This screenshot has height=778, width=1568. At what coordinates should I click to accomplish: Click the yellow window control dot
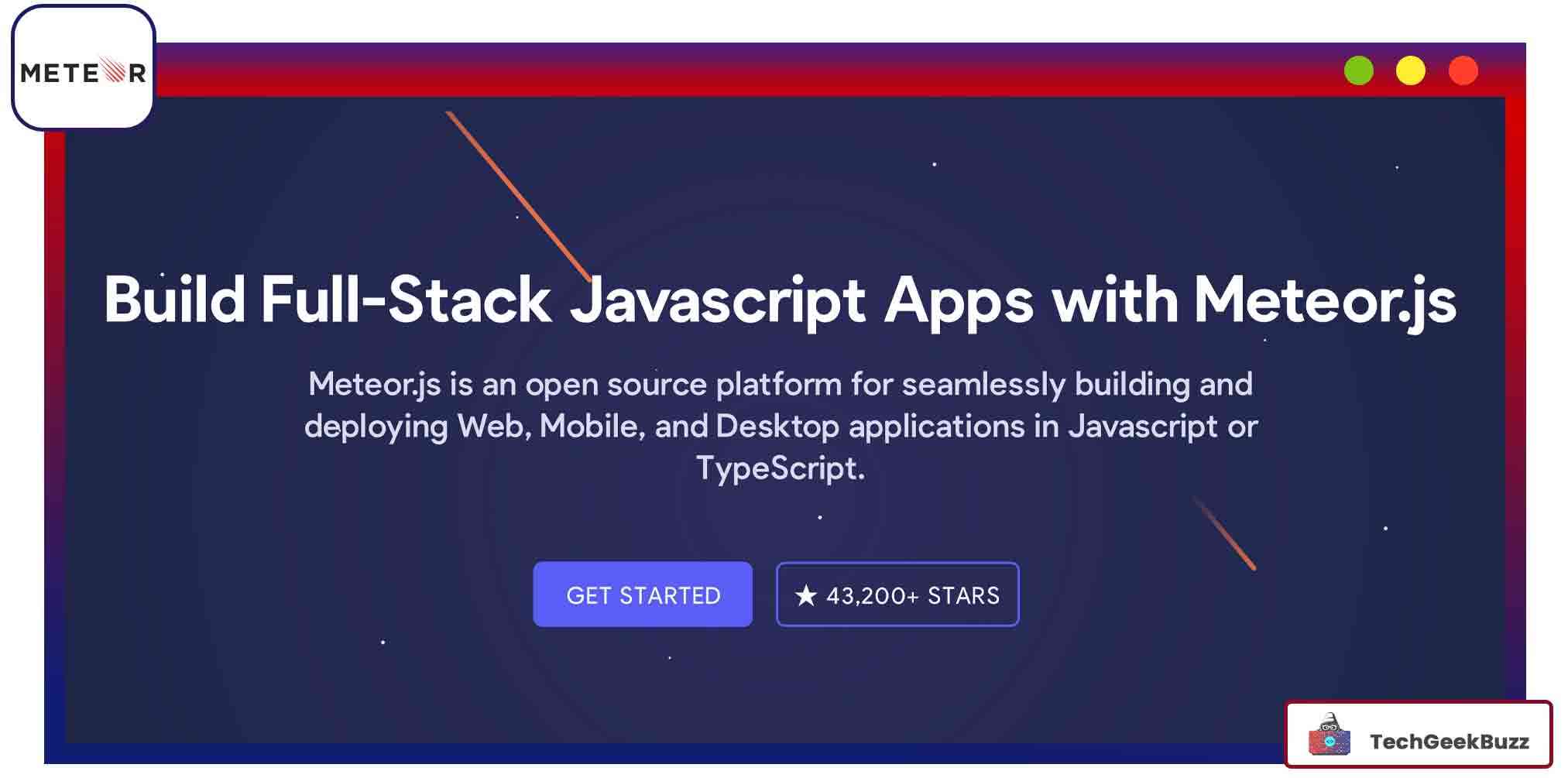tap(1412, 72)
